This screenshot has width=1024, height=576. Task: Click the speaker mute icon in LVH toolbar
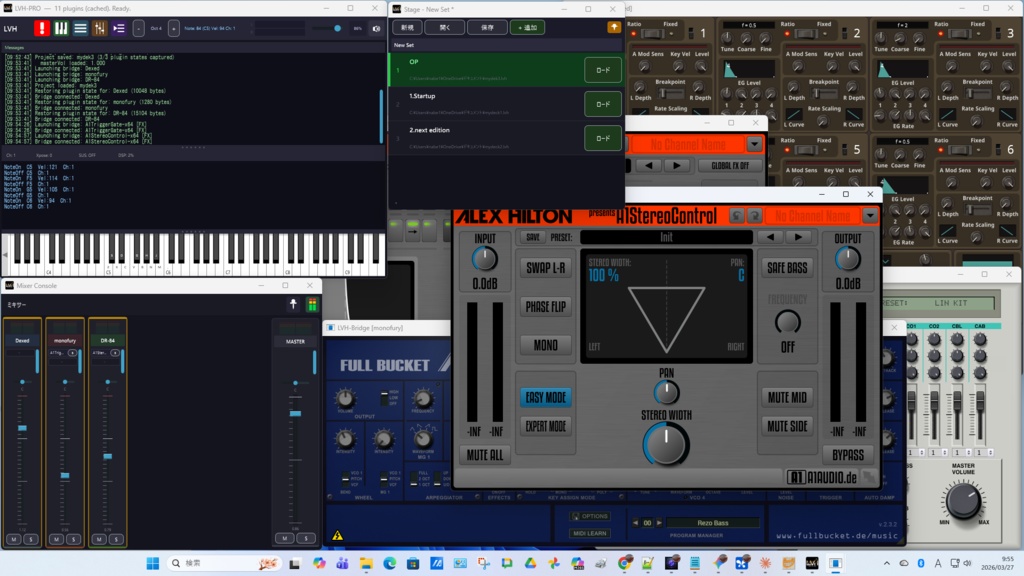coord(376,29)
